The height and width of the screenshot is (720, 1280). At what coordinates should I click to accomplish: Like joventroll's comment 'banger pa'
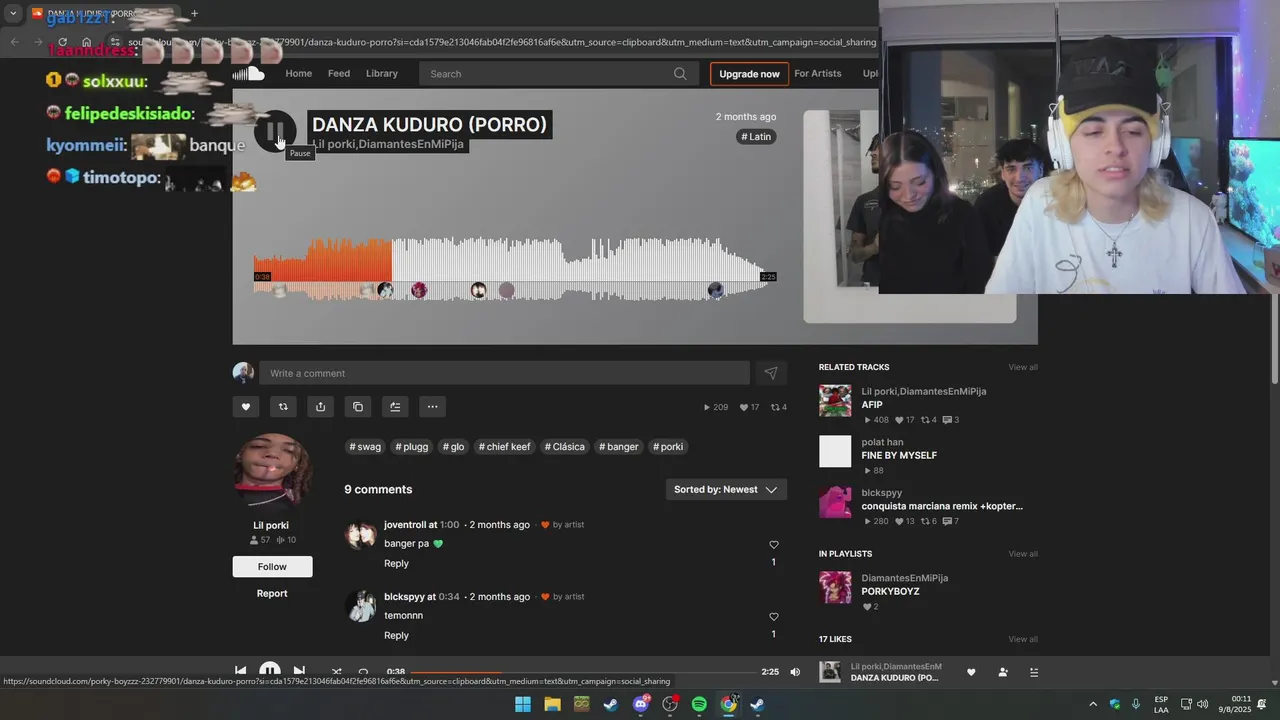[773, 545]
